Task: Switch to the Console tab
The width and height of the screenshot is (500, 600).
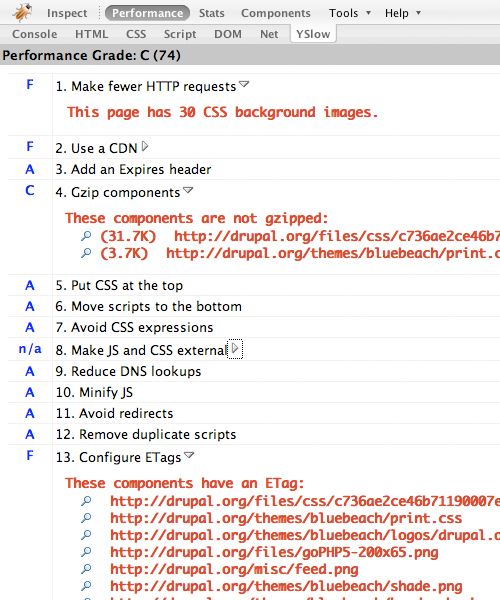Action: click(x=34, y=34)
